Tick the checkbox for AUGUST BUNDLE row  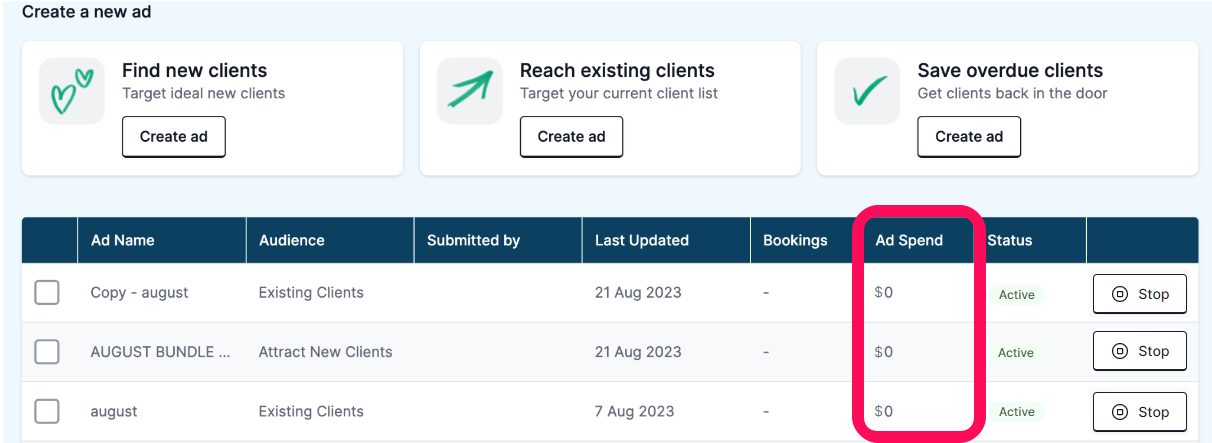pos(47,352)
